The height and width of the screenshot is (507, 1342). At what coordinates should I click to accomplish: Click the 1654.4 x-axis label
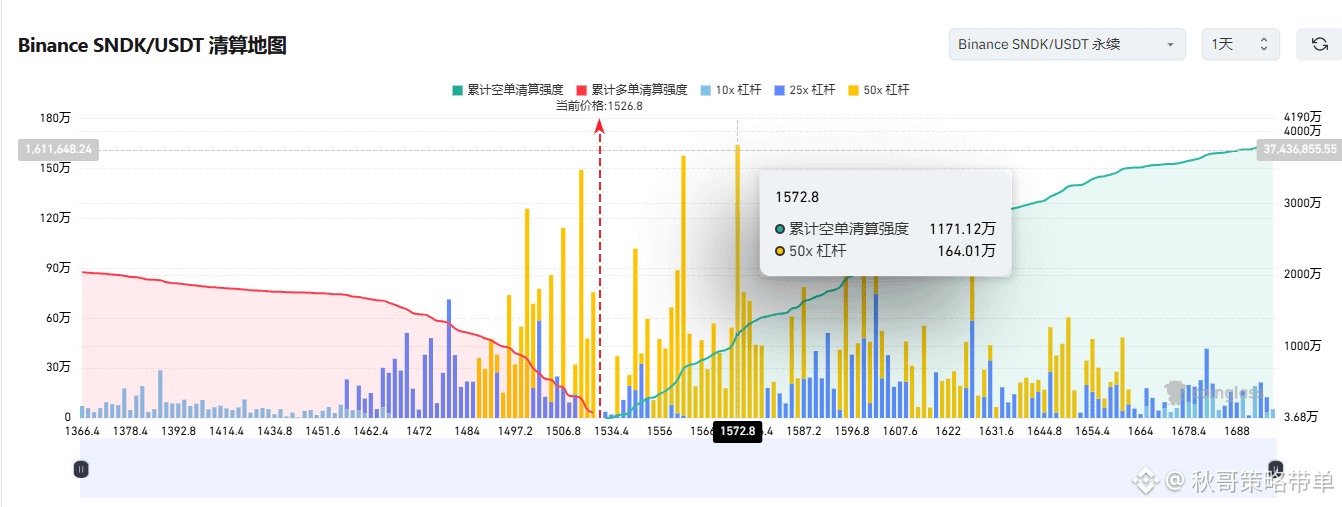pyautogui.click(x=1093, y=431)
